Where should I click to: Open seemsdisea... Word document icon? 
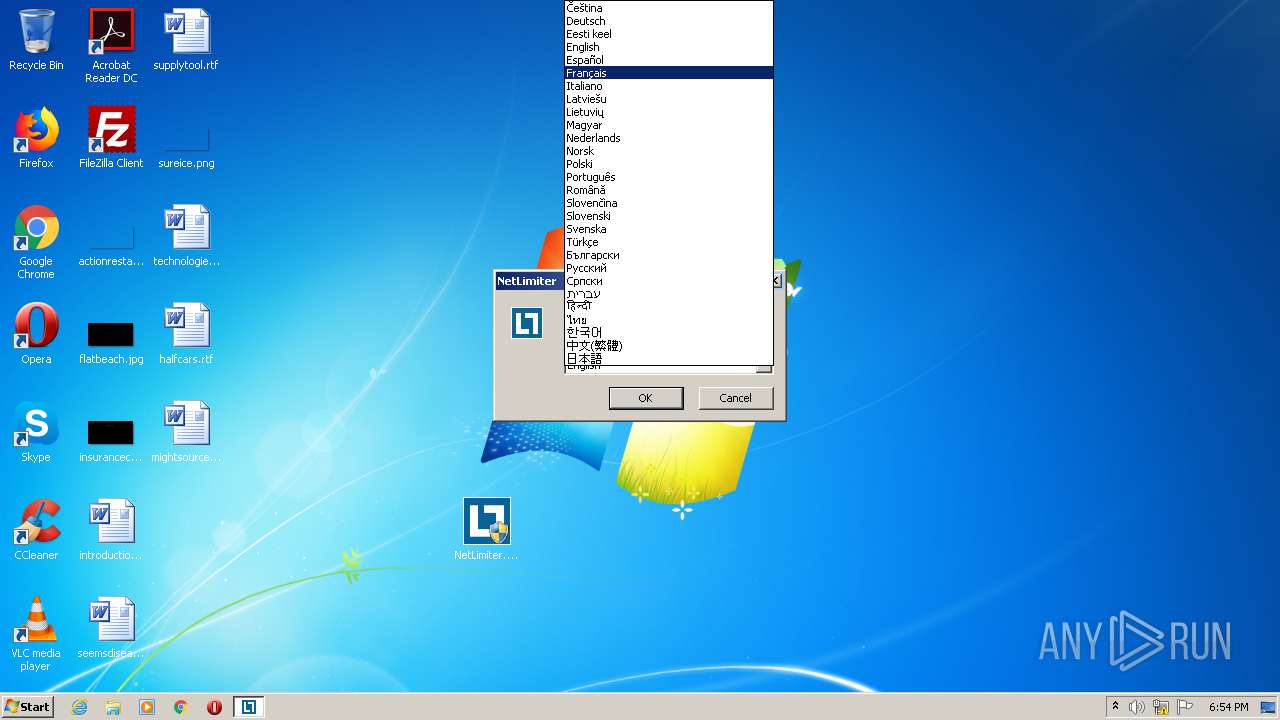click(111, 628)
